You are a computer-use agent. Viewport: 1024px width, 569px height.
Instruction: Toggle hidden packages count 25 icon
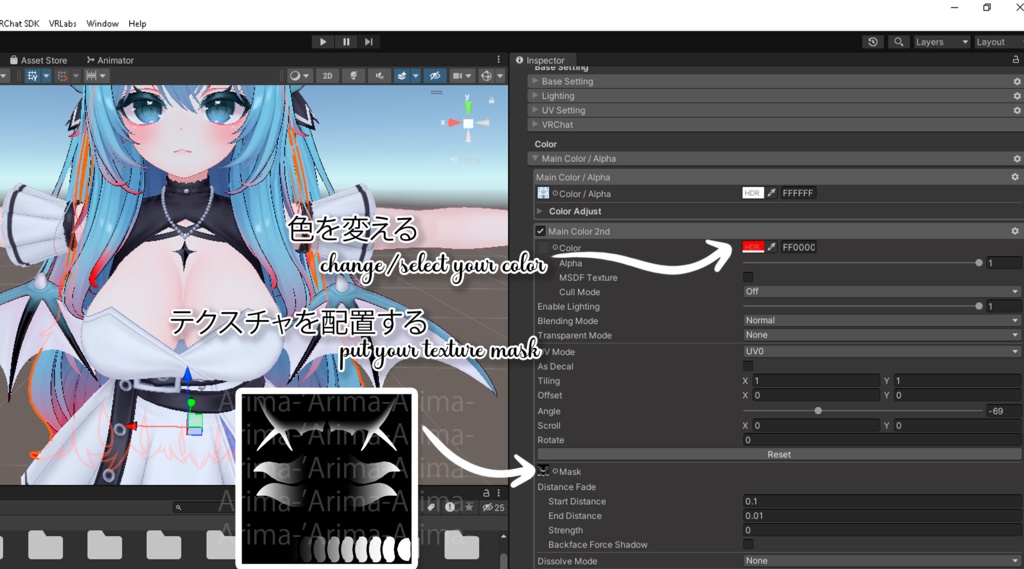click(493, 508)
